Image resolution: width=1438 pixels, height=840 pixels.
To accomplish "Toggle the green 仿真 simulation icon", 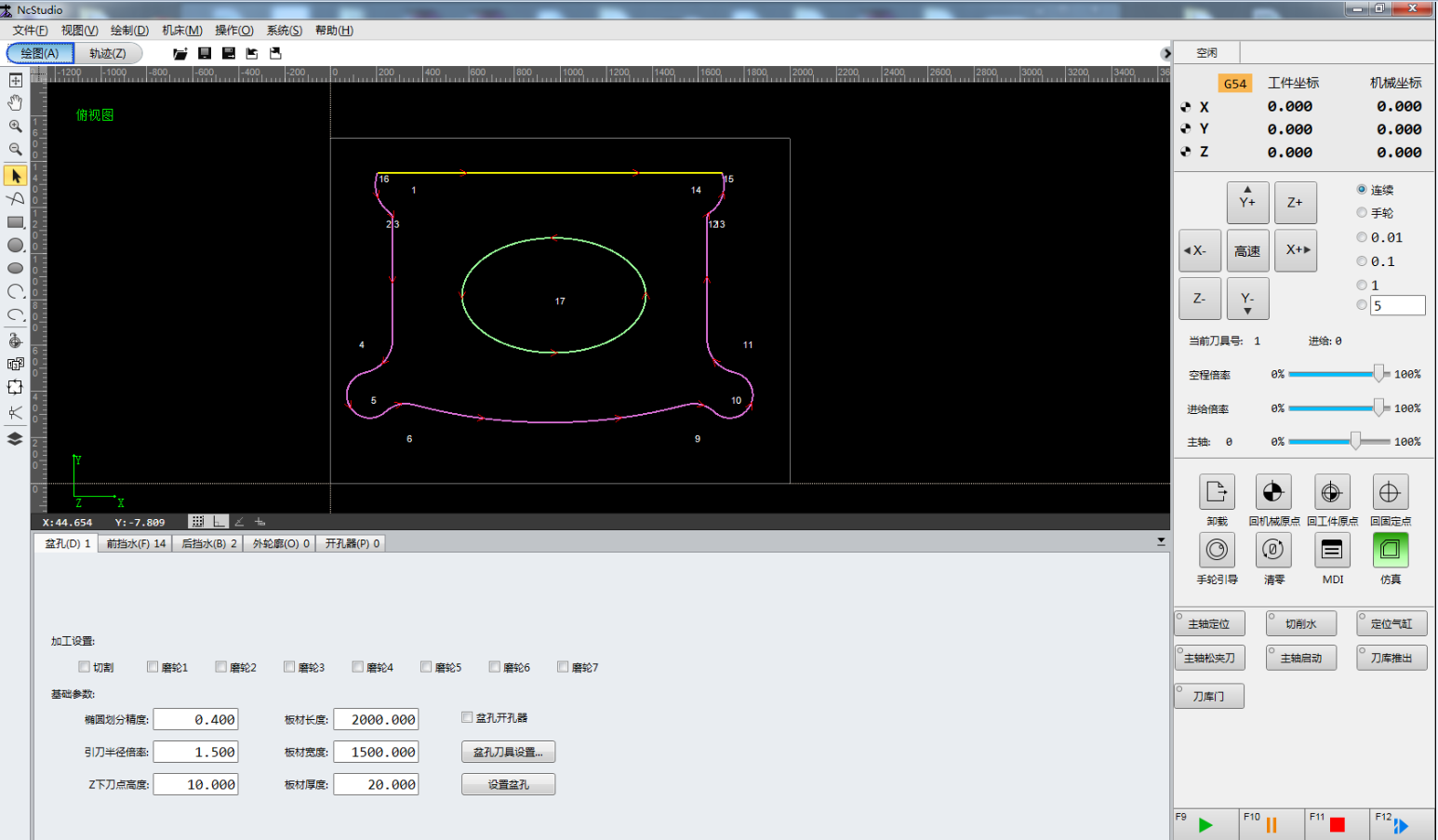I will point(1390,550).
